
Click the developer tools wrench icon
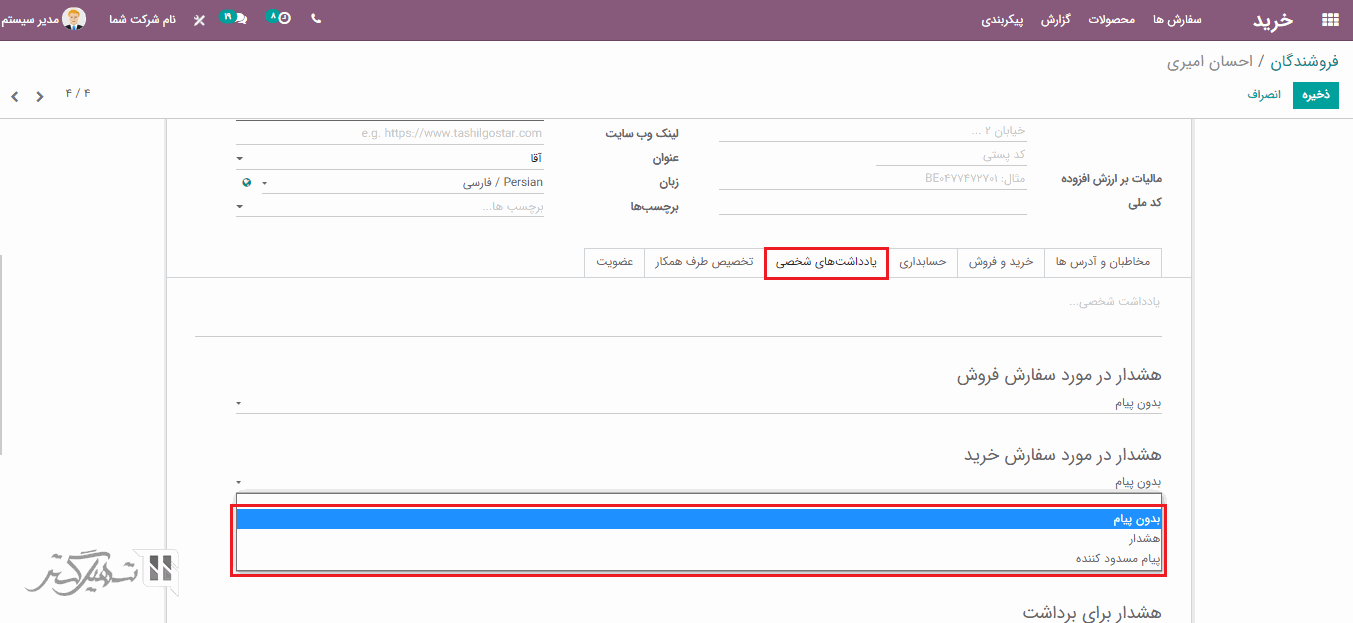pyautogui.click(x=199, y=20)
